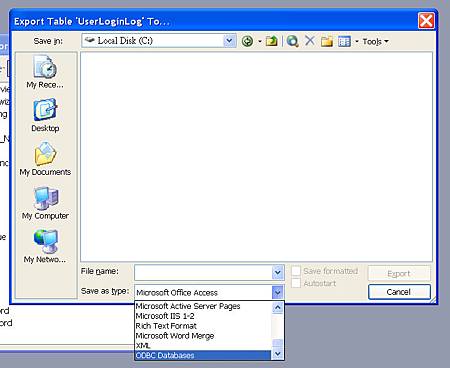Image resolution: width=450 pixels, height=368 pixels.
Task: Open the Tools menu
Action: (x=375, y=41)
